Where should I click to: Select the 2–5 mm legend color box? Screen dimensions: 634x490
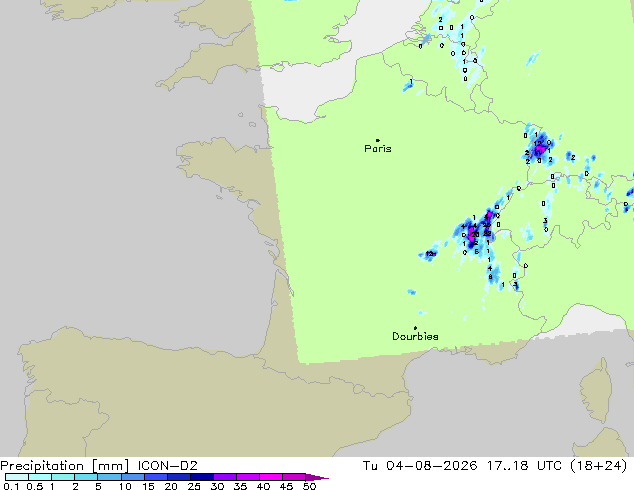tap(86, 477)
